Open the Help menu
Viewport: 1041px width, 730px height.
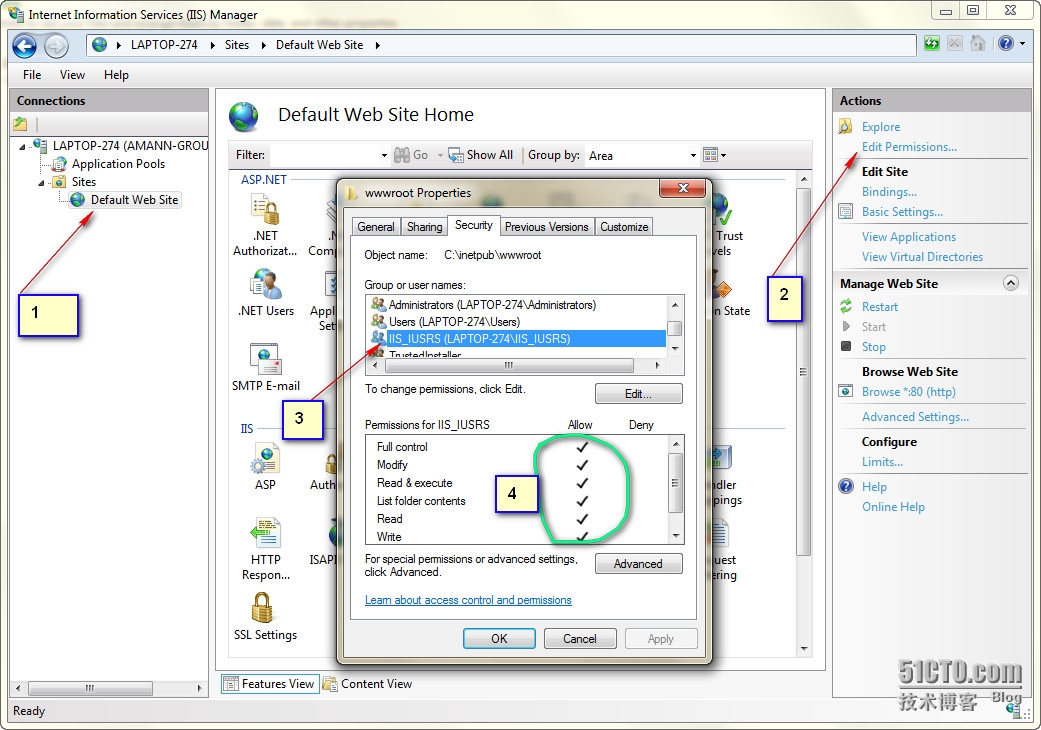pyautogui.click(x=116, y=75)
